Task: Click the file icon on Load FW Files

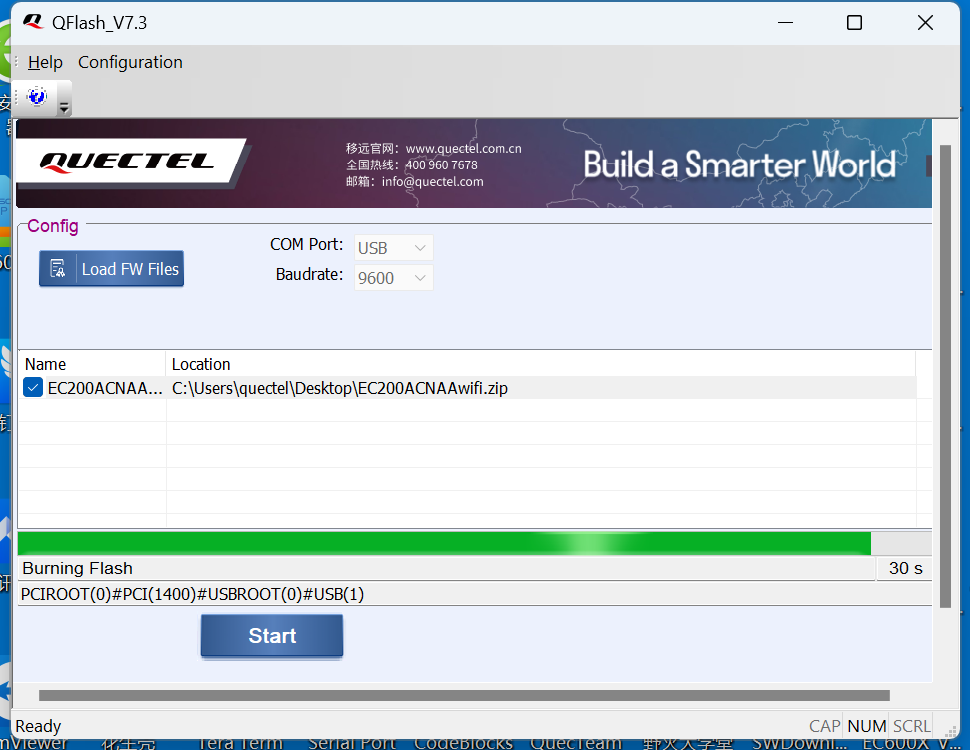Action: coord(58,269)
